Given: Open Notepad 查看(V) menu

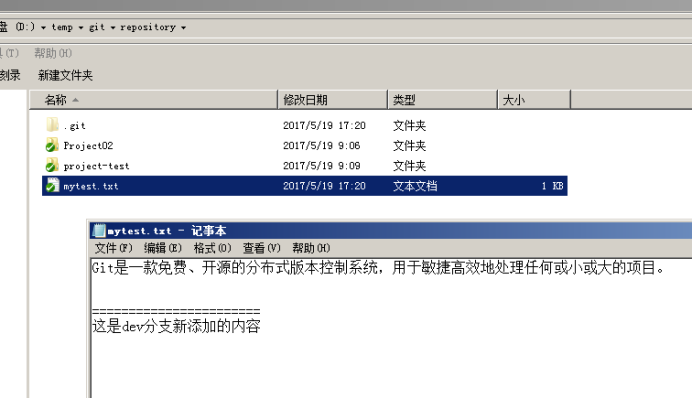Looking at the screenshot, I should [x=262, y=248].
